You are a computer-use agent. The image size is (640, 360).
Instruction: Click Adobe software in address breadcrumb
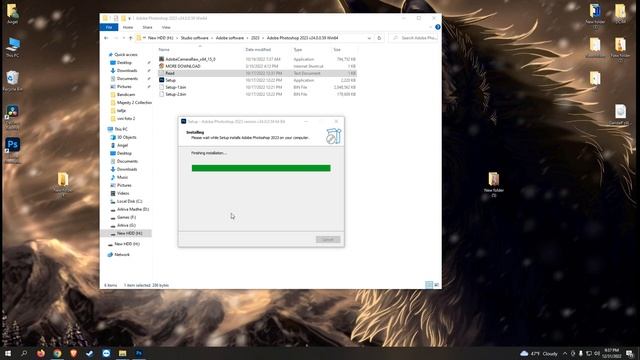coord(229,38)
